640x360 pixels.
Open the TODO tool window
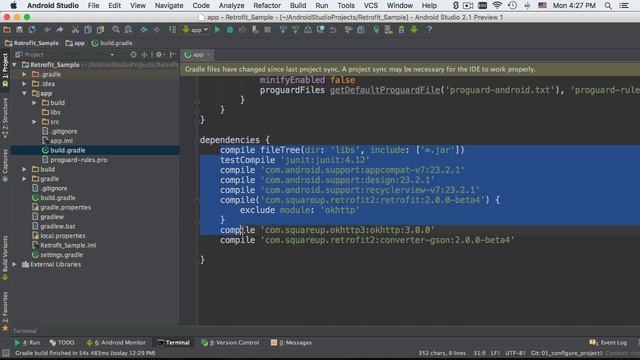pos(62,343)
